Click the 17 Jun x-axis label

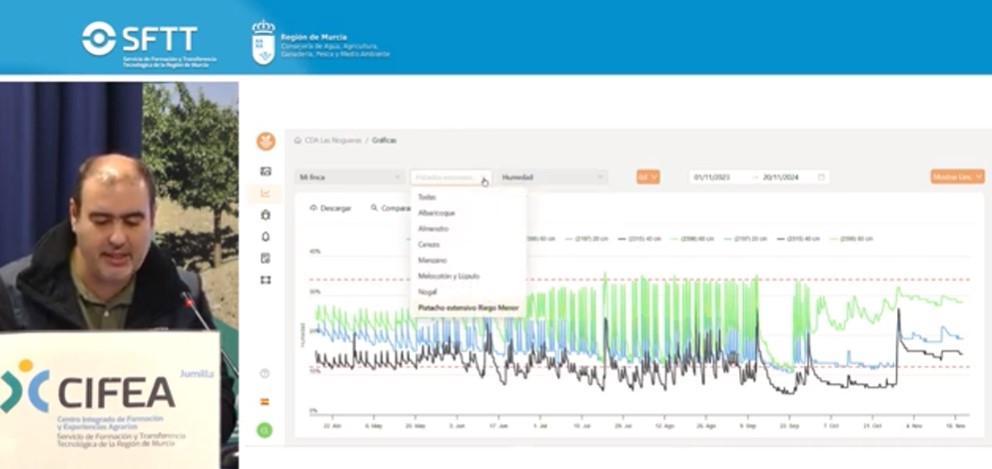(x=499, y=427)
